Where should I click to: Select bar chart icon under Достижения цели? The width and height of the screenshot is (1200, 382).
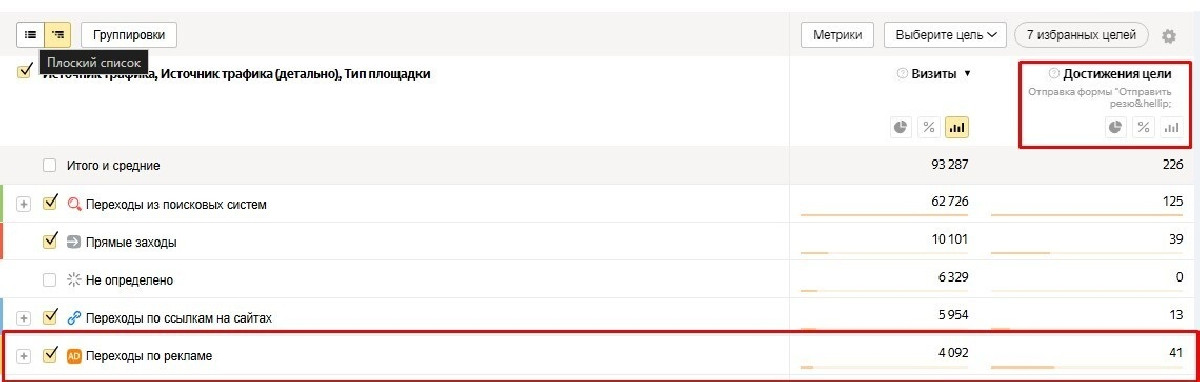[x=1171, y=127]
